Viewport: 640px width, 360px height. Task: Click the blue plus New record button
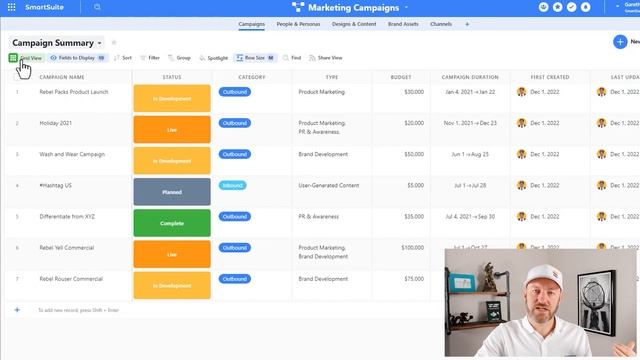click(620, 42)
